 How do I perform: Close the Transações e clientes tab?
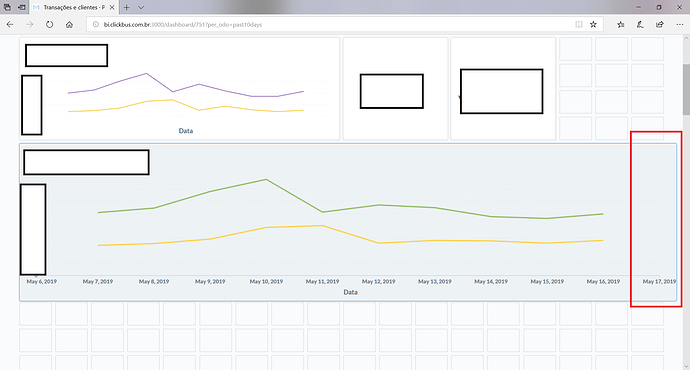pos(112,7)
